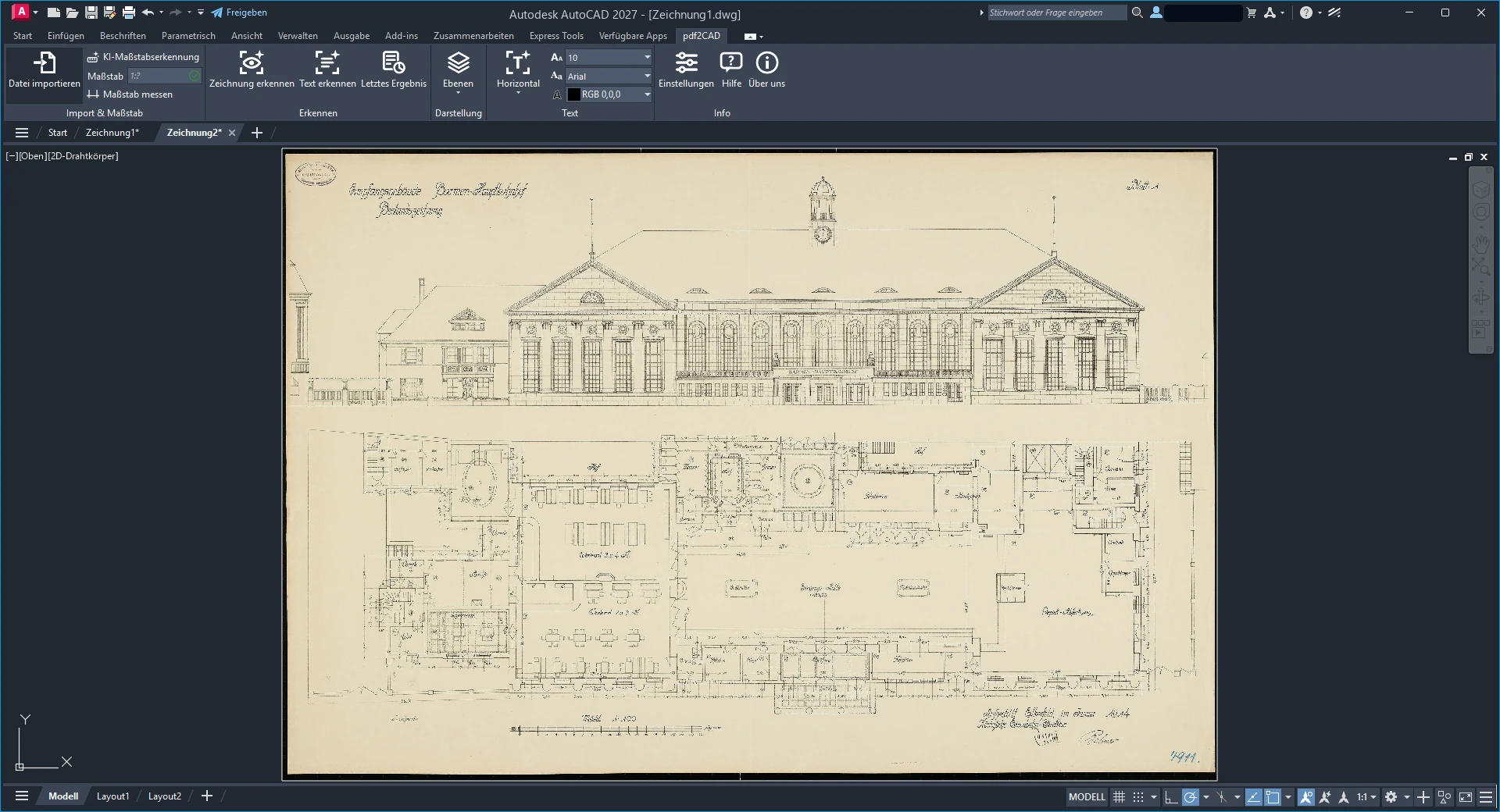Toggle snap mode dots icon
Viewport: 1500px width, 812px height.
[x=1138, y=797]
